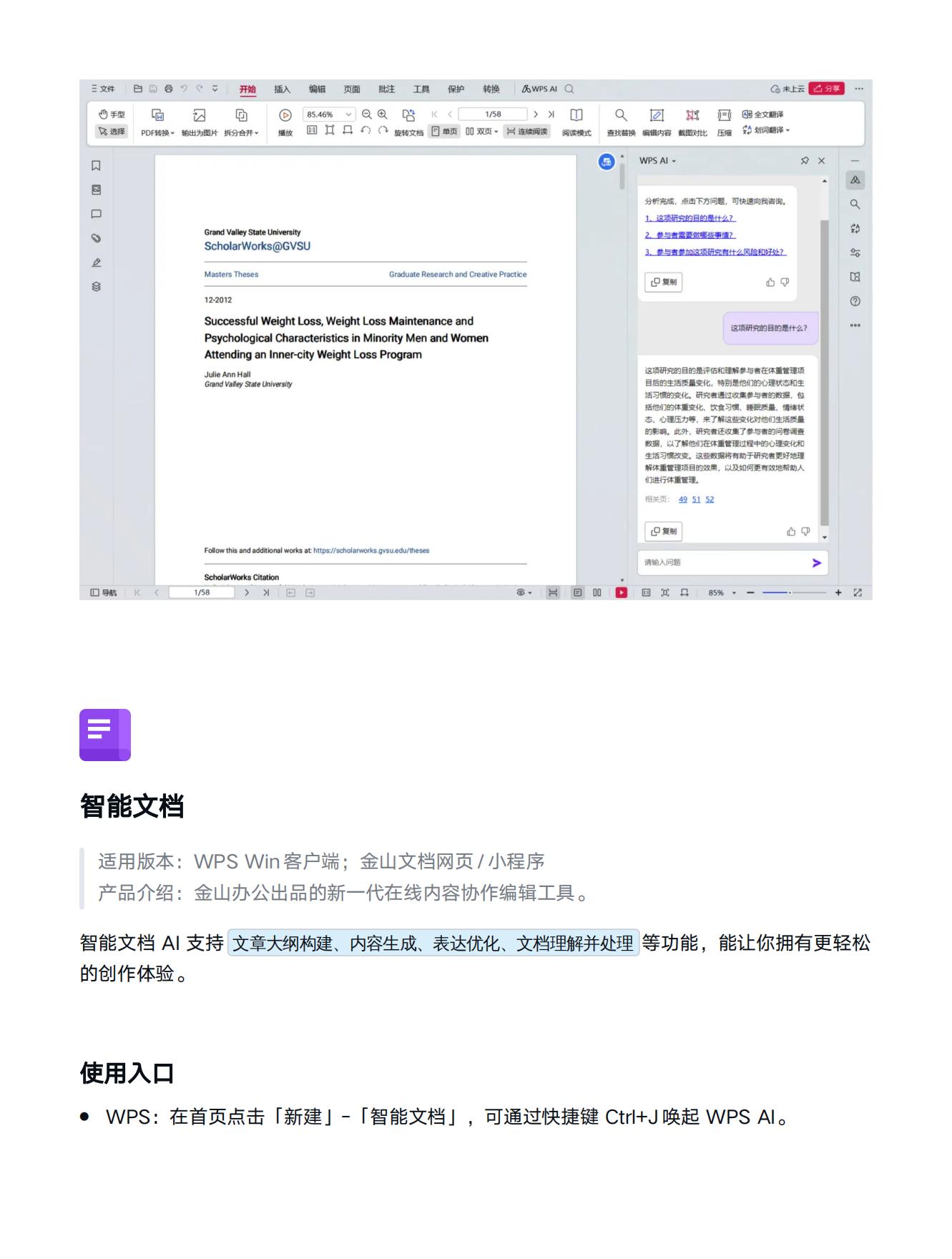Open WPS AI from the tab bar
952x1259 pixels.
pyautogui.click(x=539, y=89)
